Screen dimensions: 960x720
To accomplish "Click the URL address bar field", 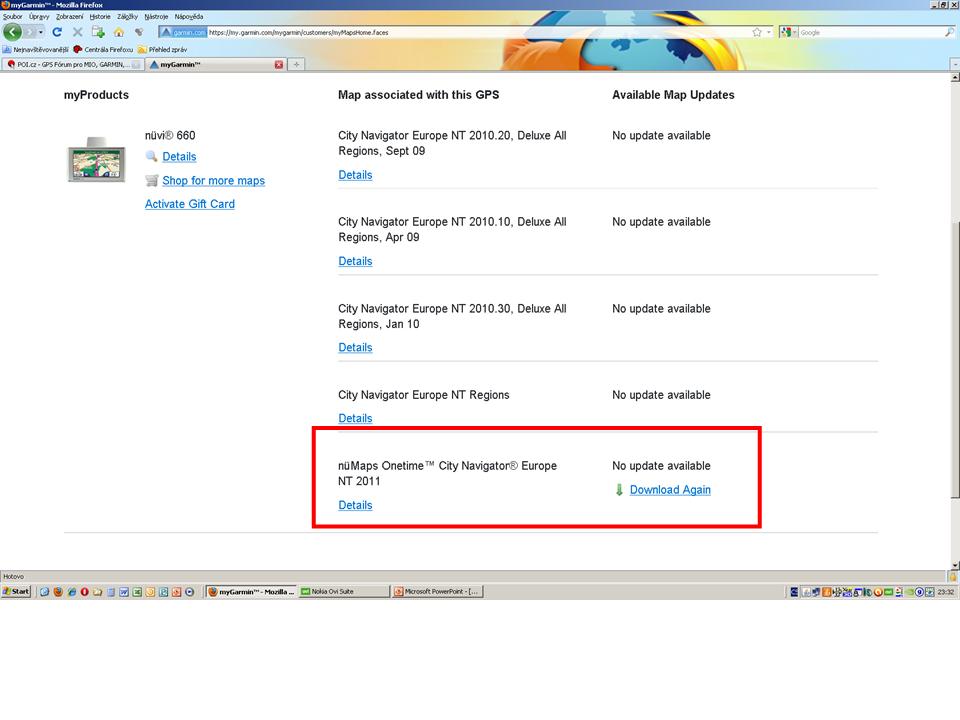I will (x=470, y=32).
